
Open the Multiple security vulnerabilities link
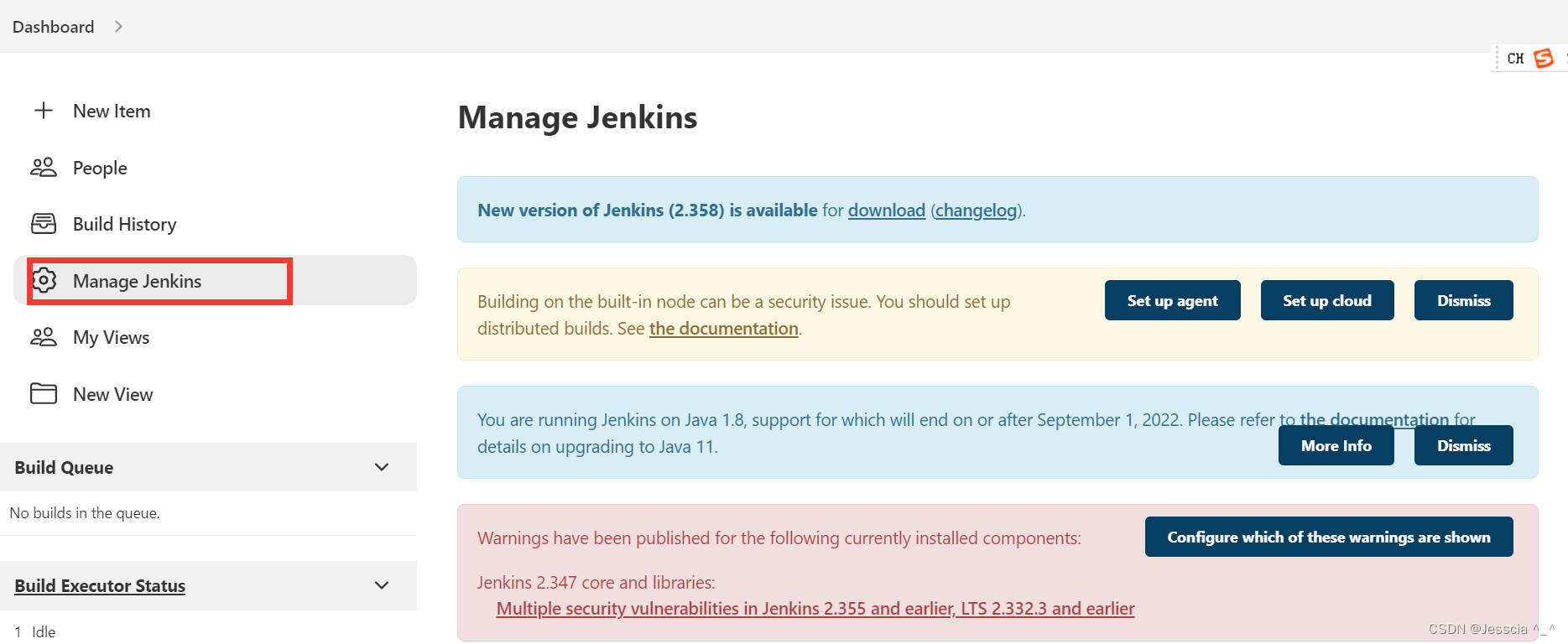pos(815,609)
